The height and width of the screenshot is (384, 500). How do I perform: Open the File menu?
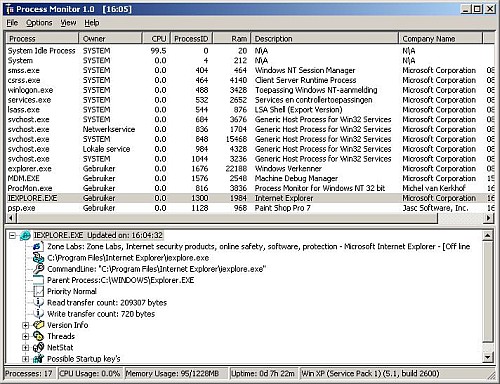12,23
